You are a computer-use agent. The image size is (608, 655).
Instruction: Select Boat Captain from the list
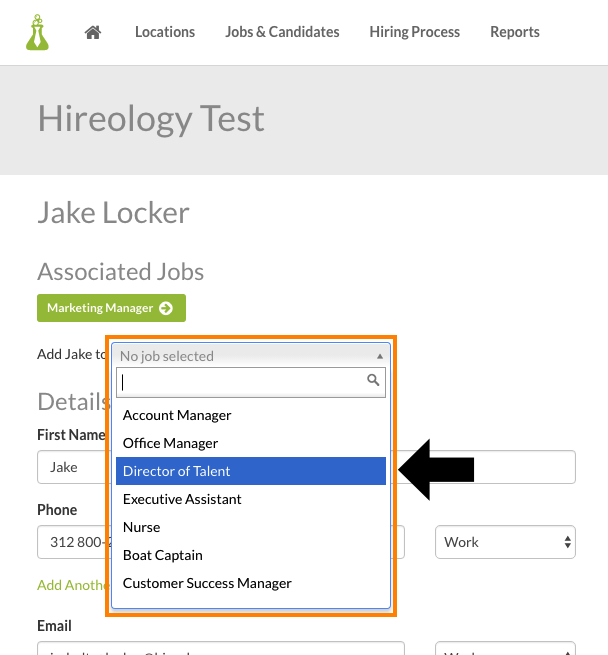coord(251,555)
